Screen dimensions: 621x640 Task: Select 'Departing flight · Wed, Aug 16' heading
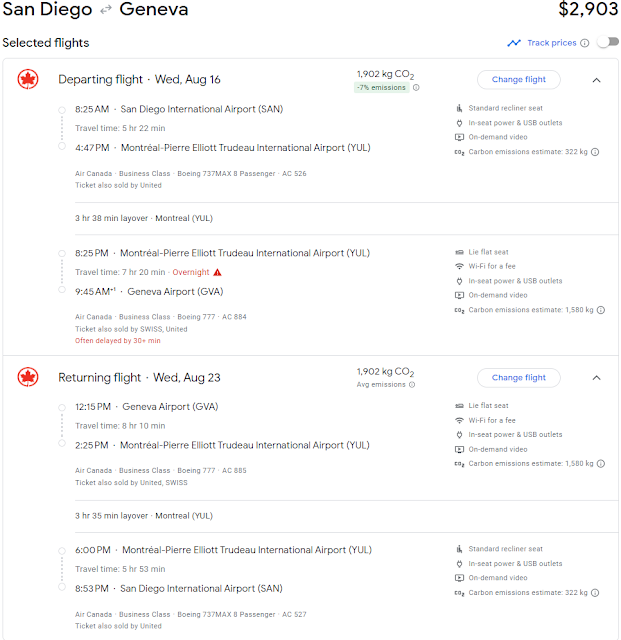tap(139, 79)
